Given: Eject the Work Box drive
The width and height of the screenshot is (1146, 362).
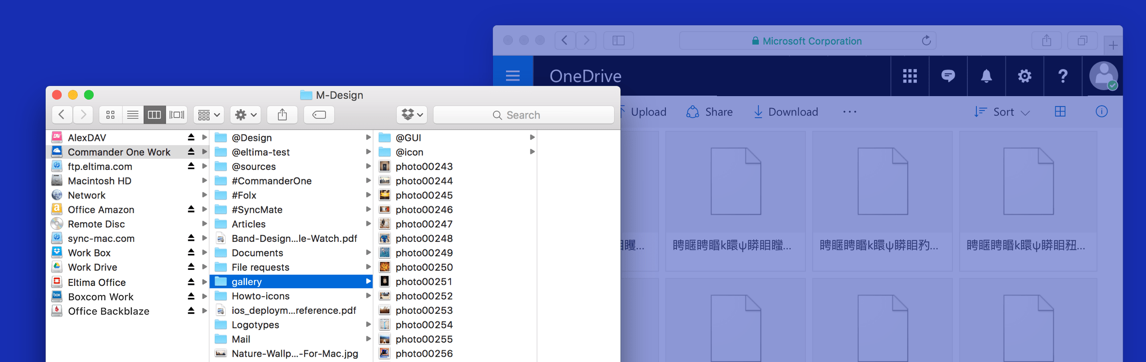Looking at the screenshot, I should coord(191,253).
